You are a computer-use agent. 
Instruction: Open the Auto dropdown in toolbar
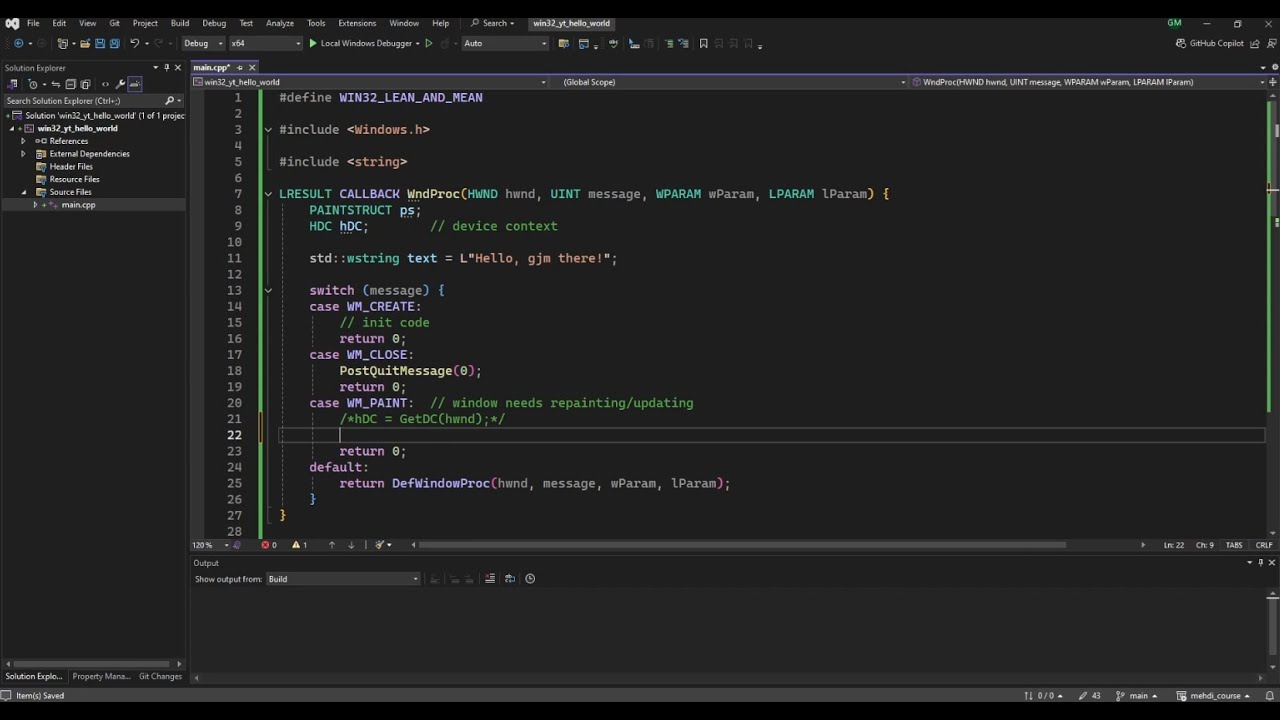pyautogui.click(x=505, y=43)
